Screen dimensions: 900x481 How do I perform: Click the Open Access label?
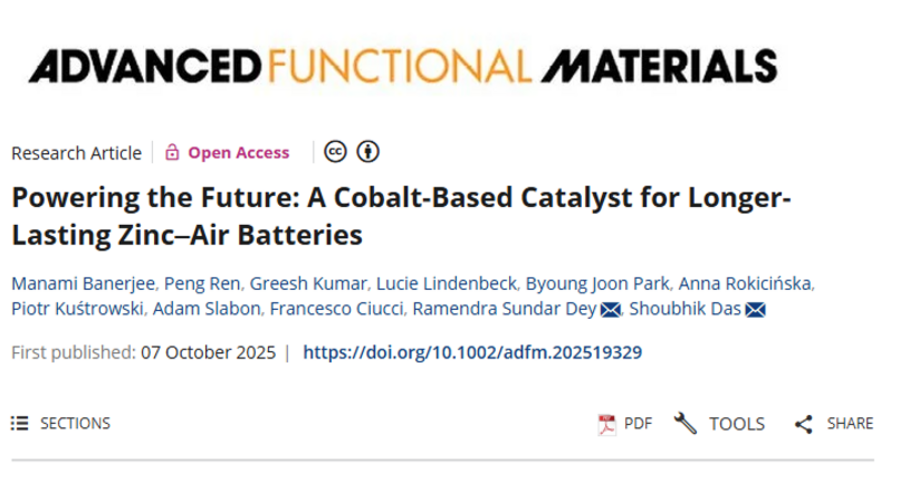click(x=238, y=153)
